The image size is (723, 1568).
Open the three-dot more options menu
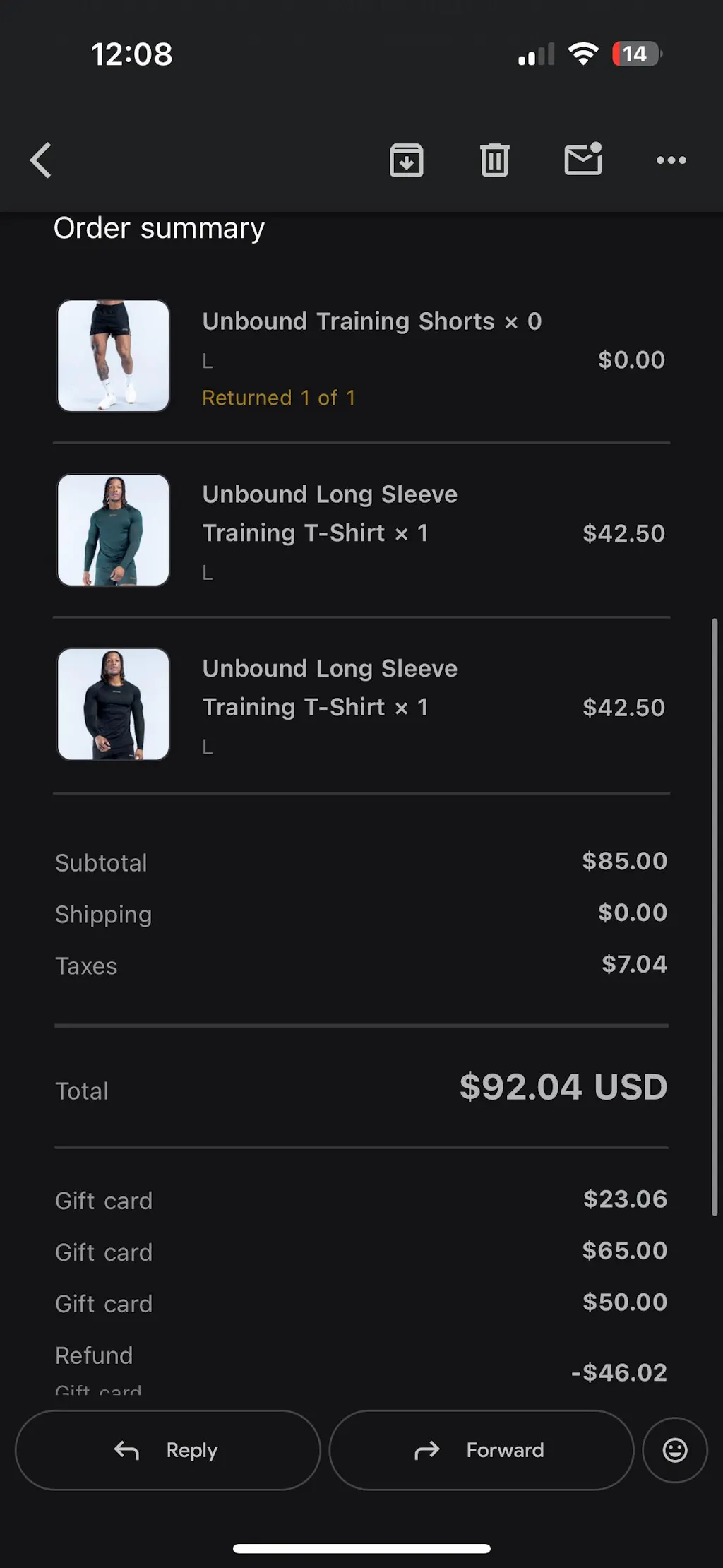671,160
